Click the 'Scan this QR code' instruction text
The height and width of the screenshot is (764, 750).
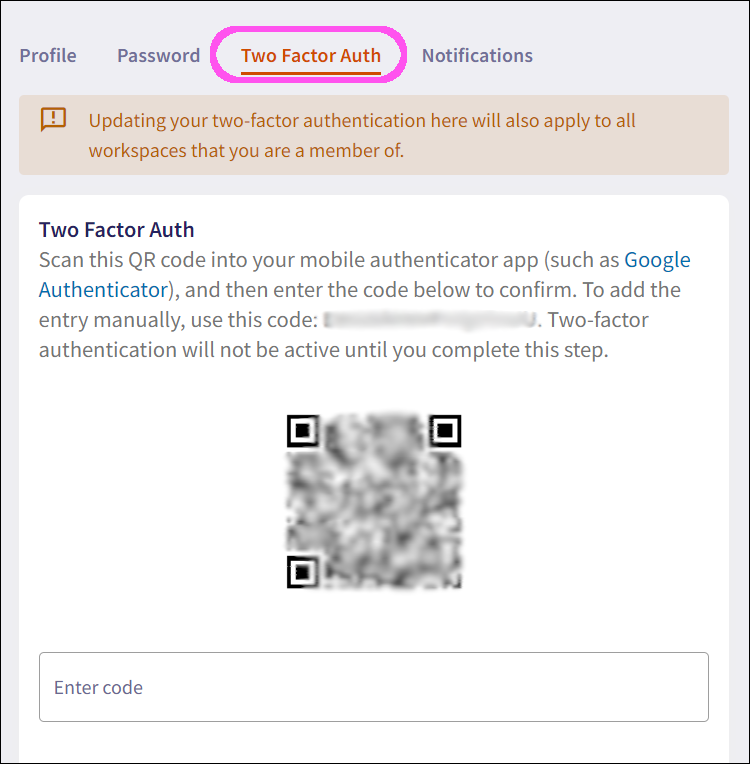coord(200,260)
